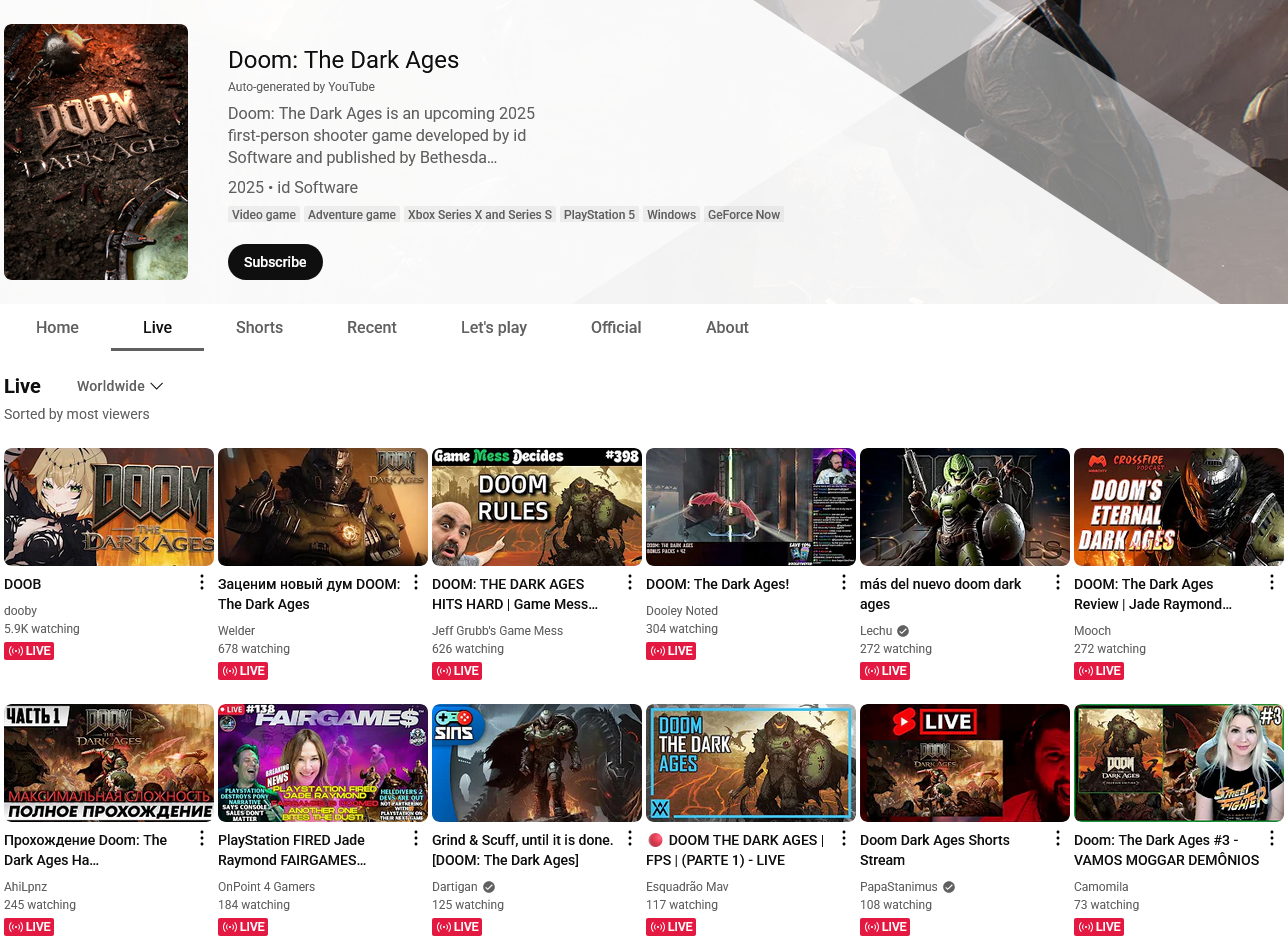The height and width of the screenshot is (945, 1288).
Task: Open the Jeff Grubb's Game Mess channel link
Action: [x=497, y=631]
